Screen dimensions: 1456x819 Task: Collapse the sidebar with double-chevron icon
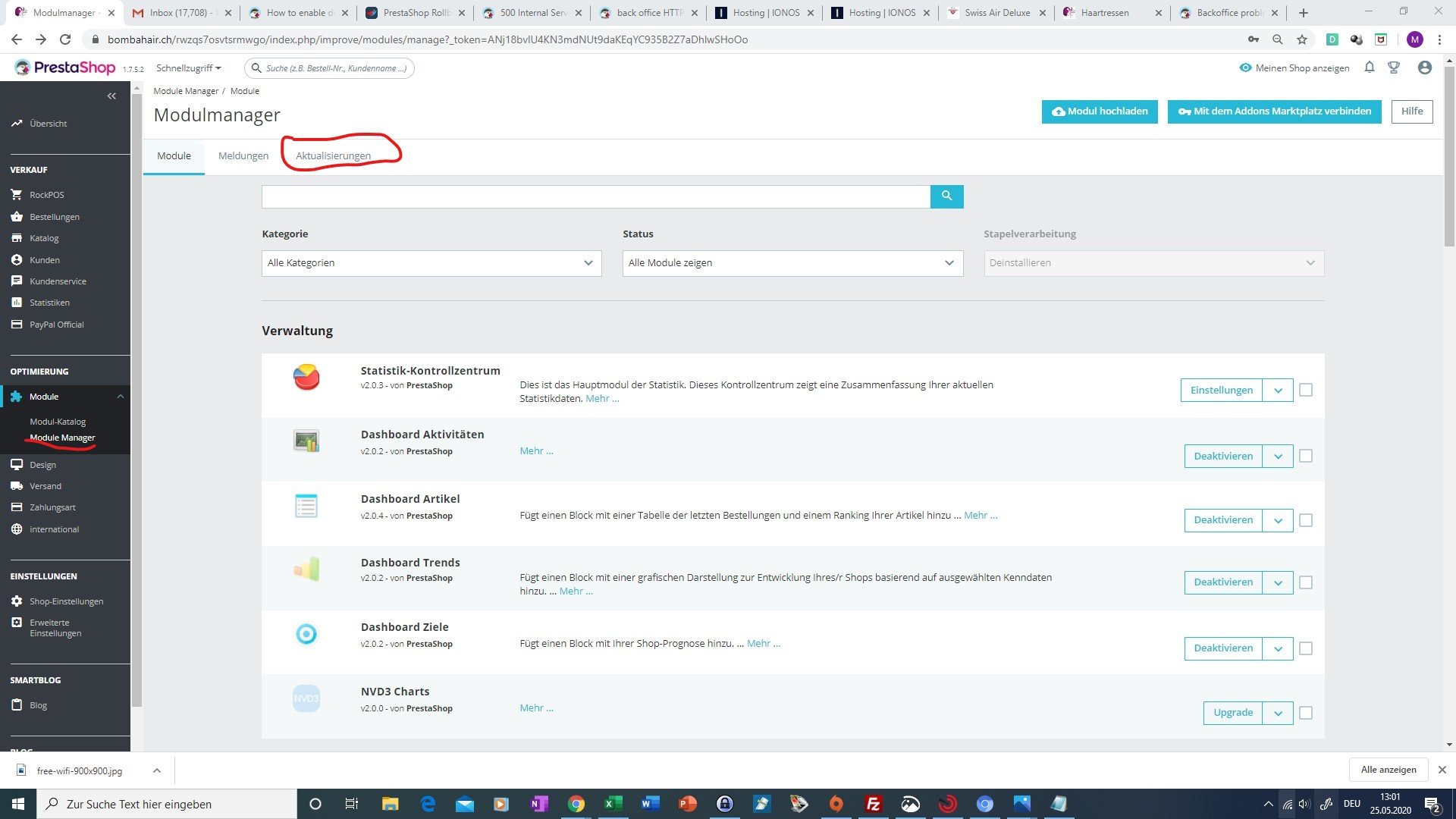coord(111,96)
